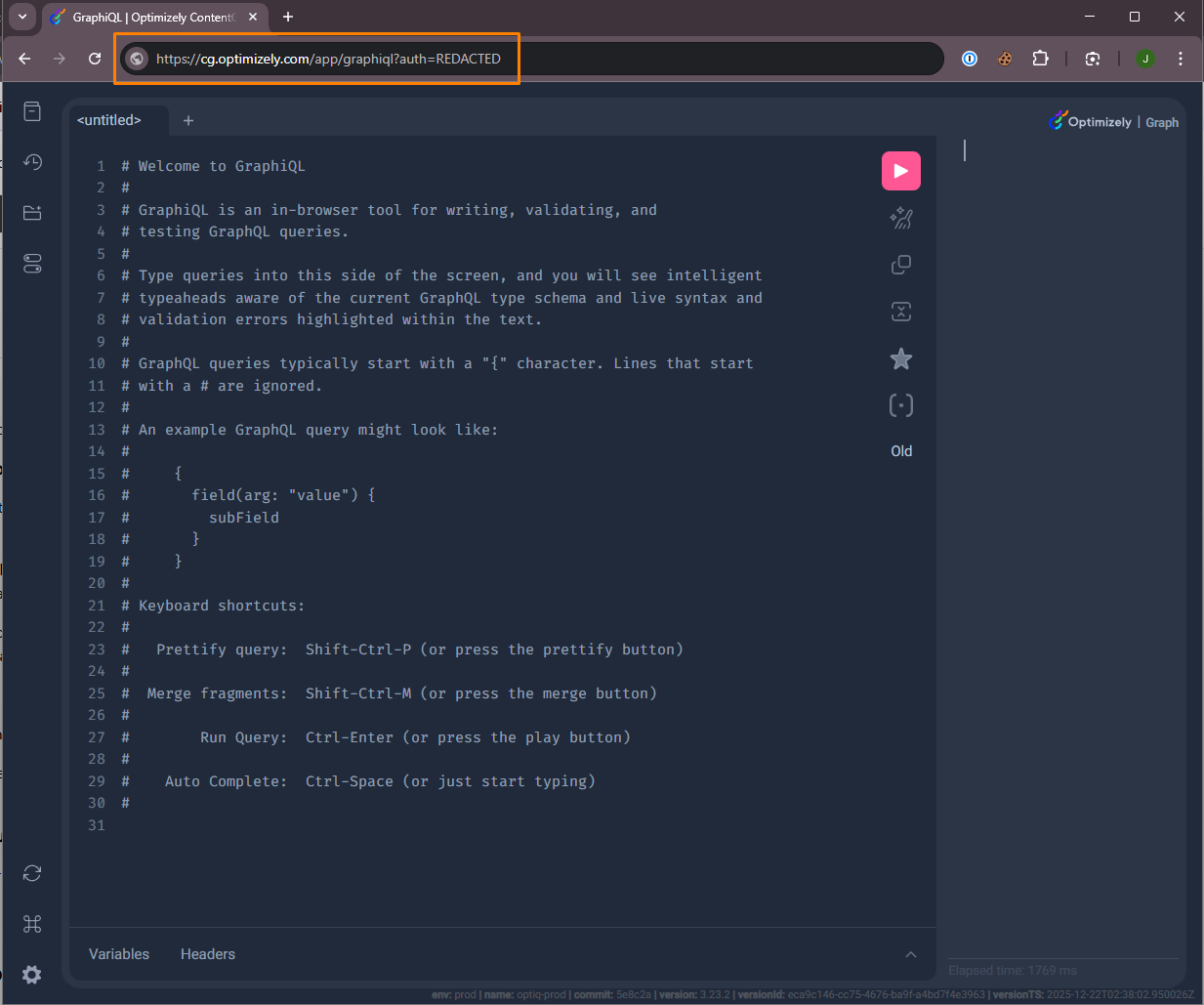Open Chrome tab search dropdown arrow
1204x1005 pixels.
click(21, 17)
